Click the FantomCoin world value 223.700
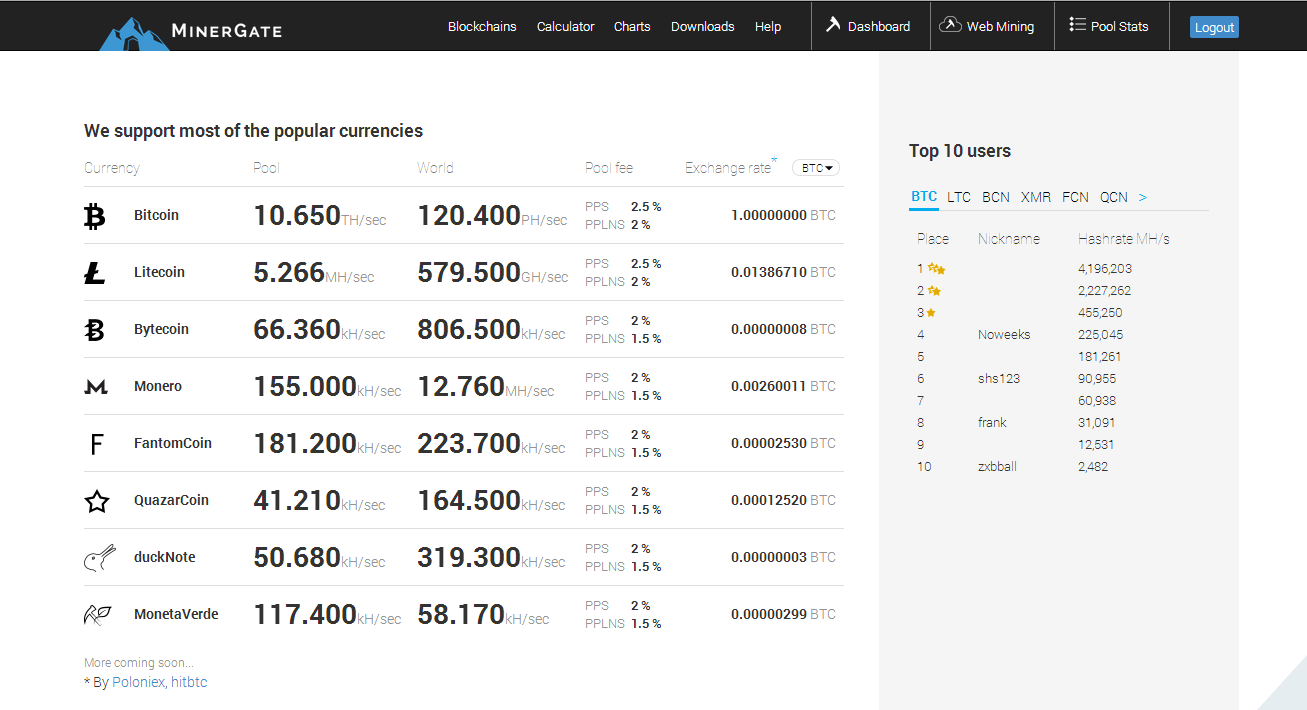Image resolution: width=1307 pixels, height=710 pixels. (x=469, y=443)
